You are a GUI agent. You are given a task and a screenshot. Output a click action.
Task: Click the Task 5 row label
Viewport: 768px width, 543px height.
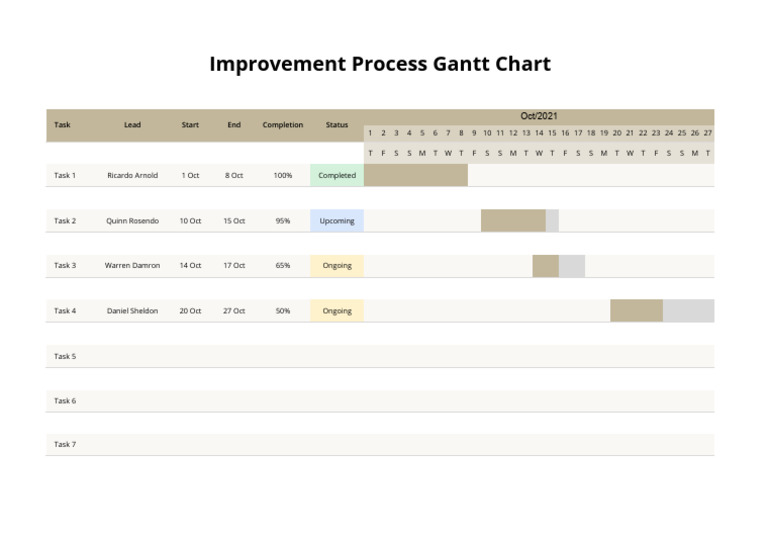tap(65, 356)
